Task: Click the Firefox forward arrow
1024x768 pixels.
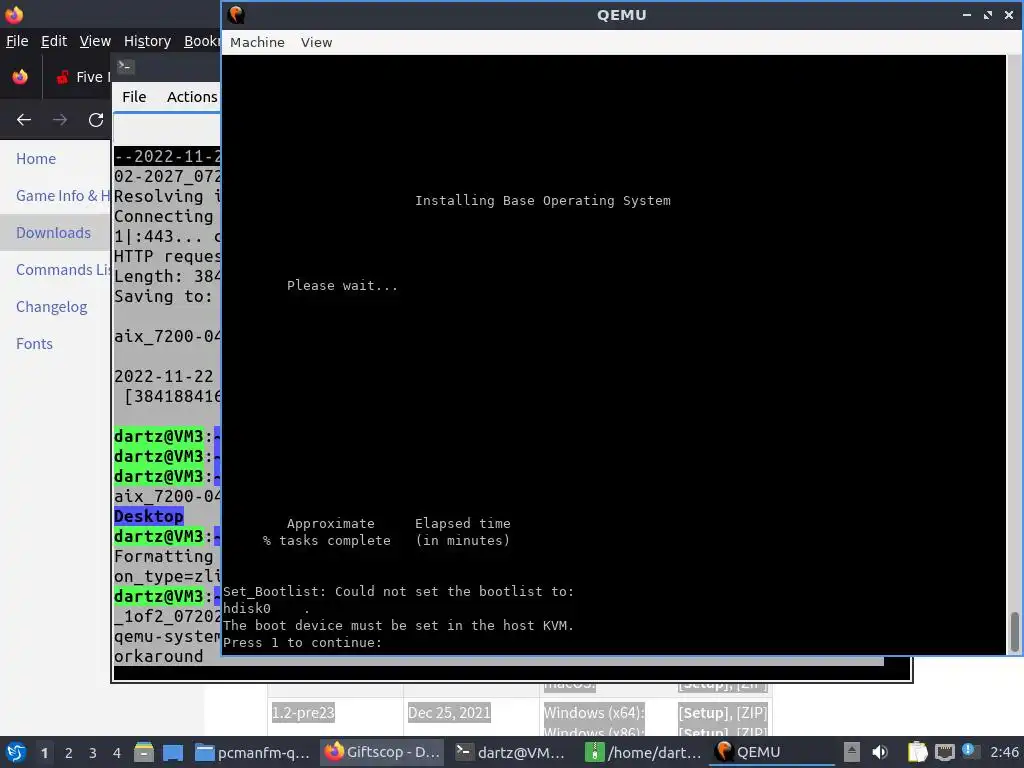Action: (59, 120)
